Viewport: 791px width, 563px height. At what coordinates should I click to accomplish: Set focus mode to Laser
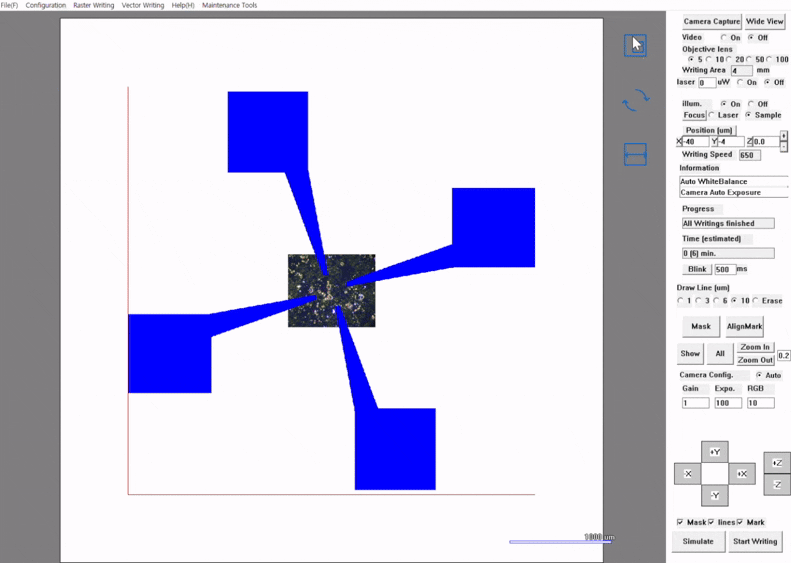point(712,115)
